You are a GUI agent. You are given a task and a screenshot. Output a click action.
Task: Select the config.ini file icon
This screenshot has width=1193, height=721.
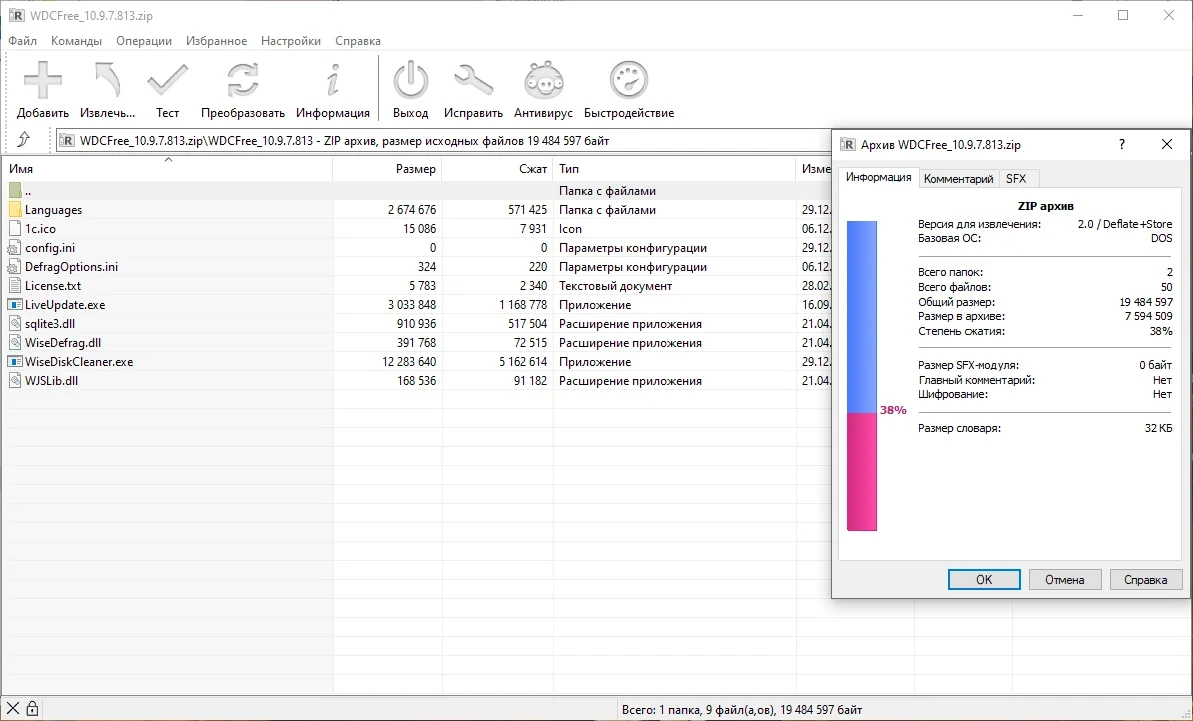pos(14,248)
